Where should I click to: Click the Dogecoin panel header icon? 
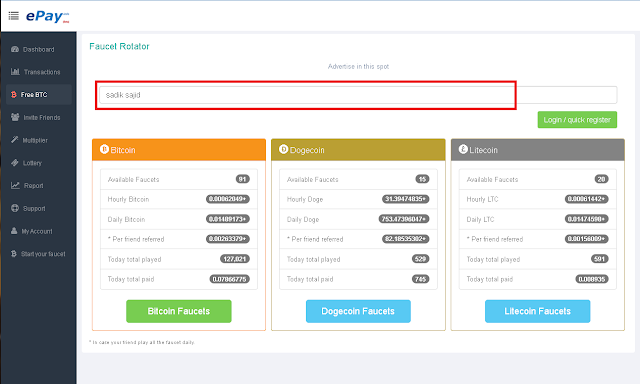point(284,149)
